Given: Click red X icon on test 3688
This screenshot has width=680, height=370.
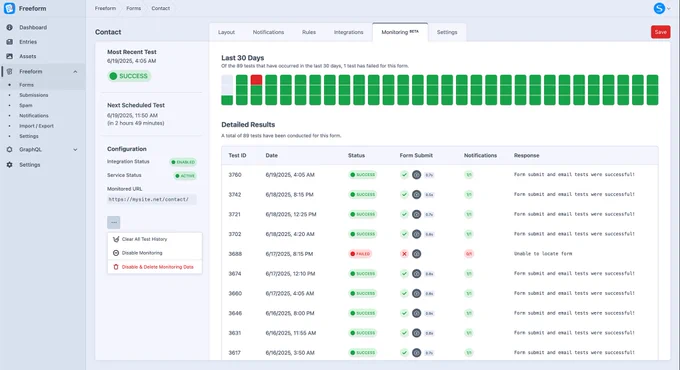Looking at the screenshot, I should click(404, 254).
